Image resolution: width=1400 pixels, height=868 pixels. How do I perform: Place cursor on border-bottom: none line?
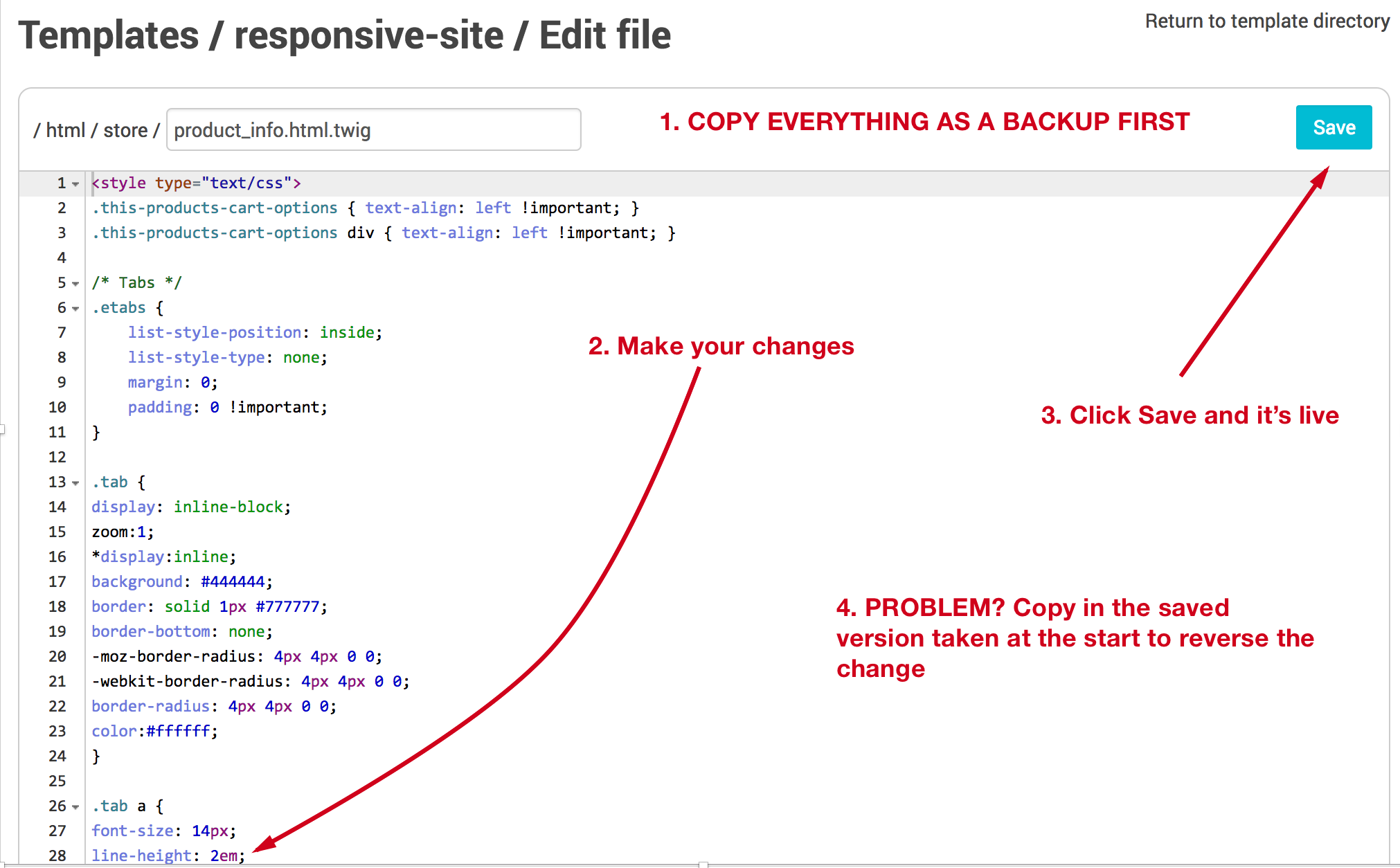[181, 631]
